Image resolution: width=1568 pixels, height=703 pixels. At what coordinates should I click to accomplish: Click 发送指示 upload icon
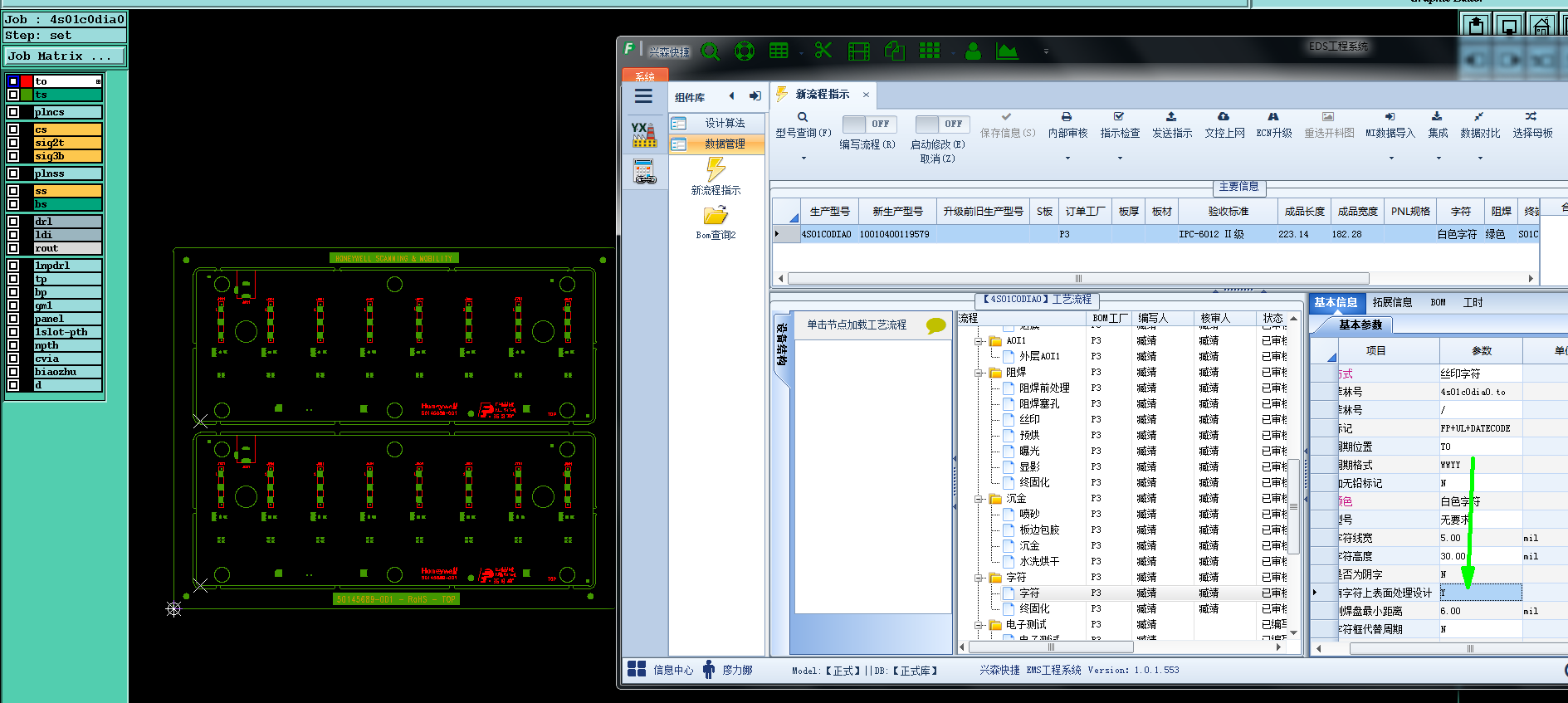pyautogui.click(x=1171, y=117)
